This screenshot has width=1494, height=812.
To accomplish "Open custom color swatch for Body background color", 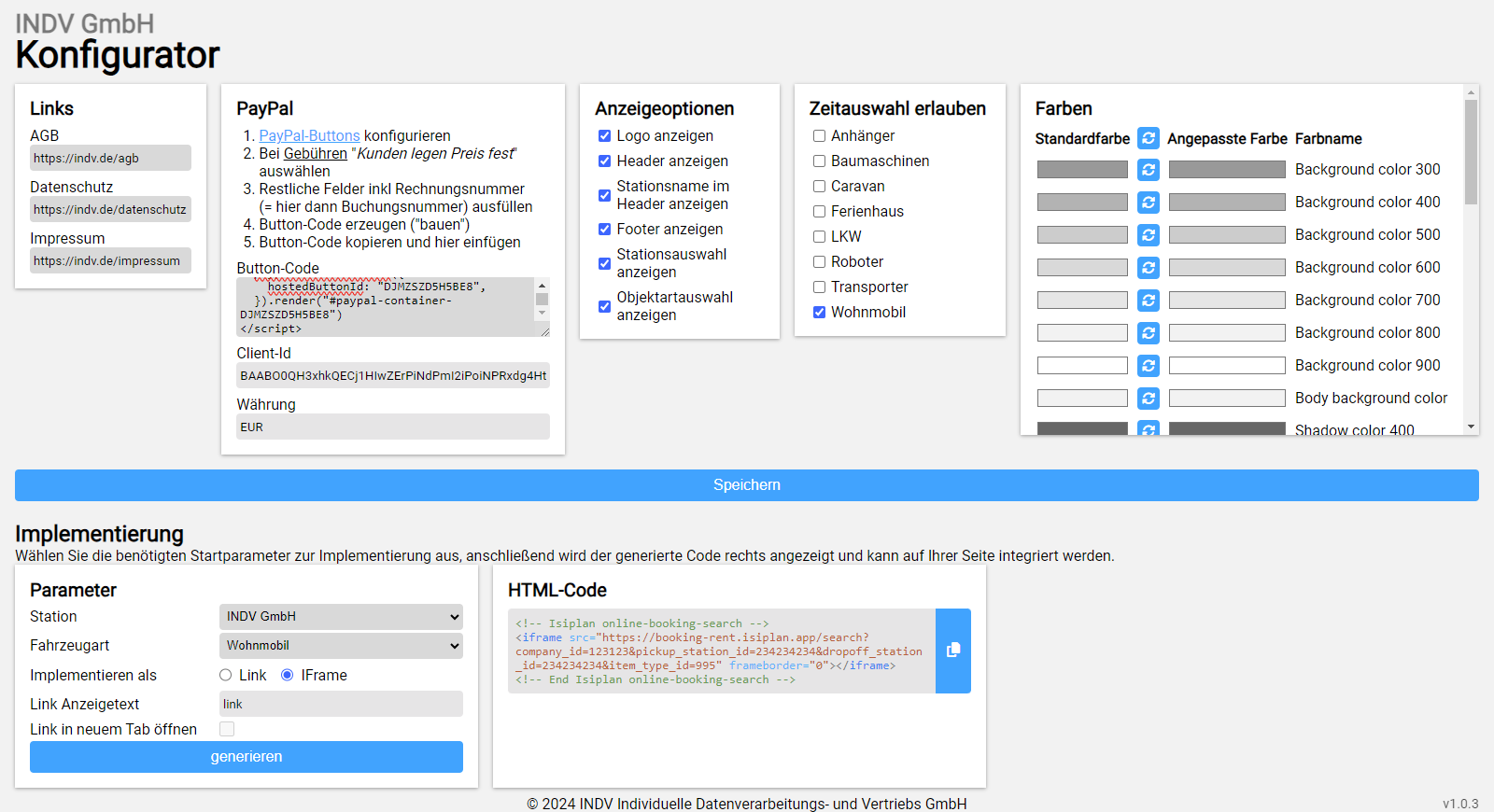I will point(1227,399).
